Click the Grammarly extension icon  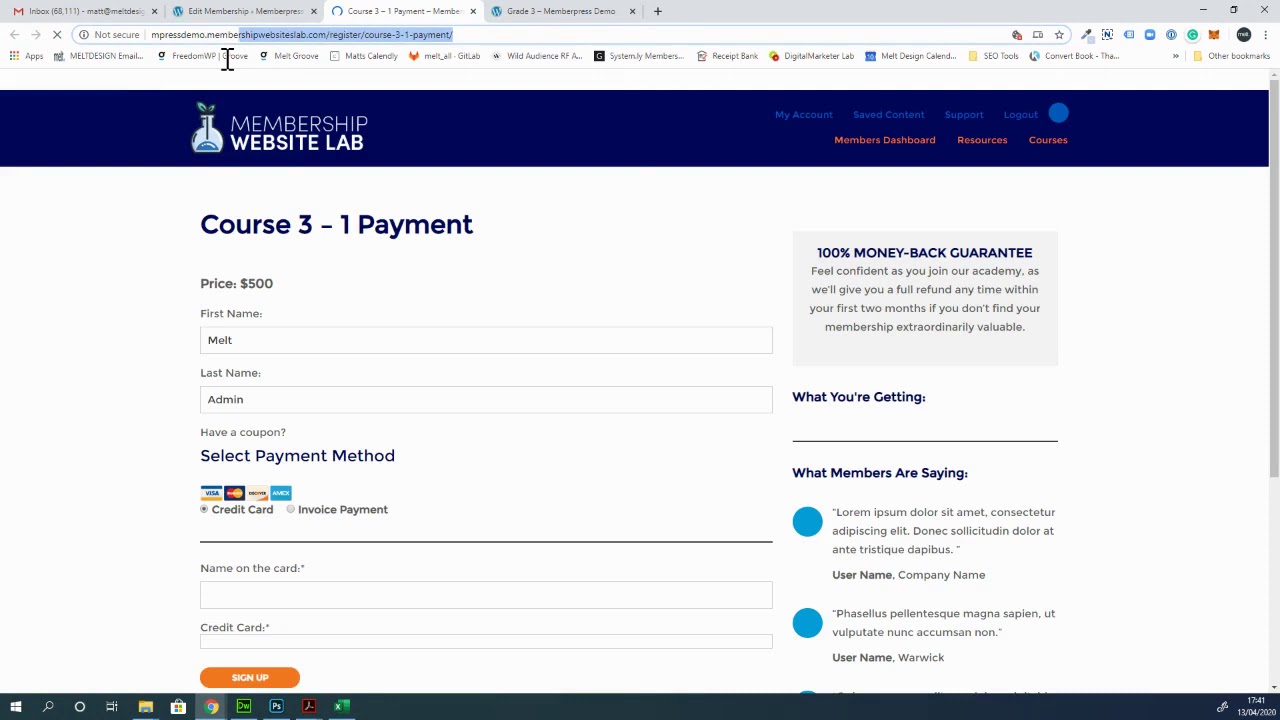(x=1192, y=35)
